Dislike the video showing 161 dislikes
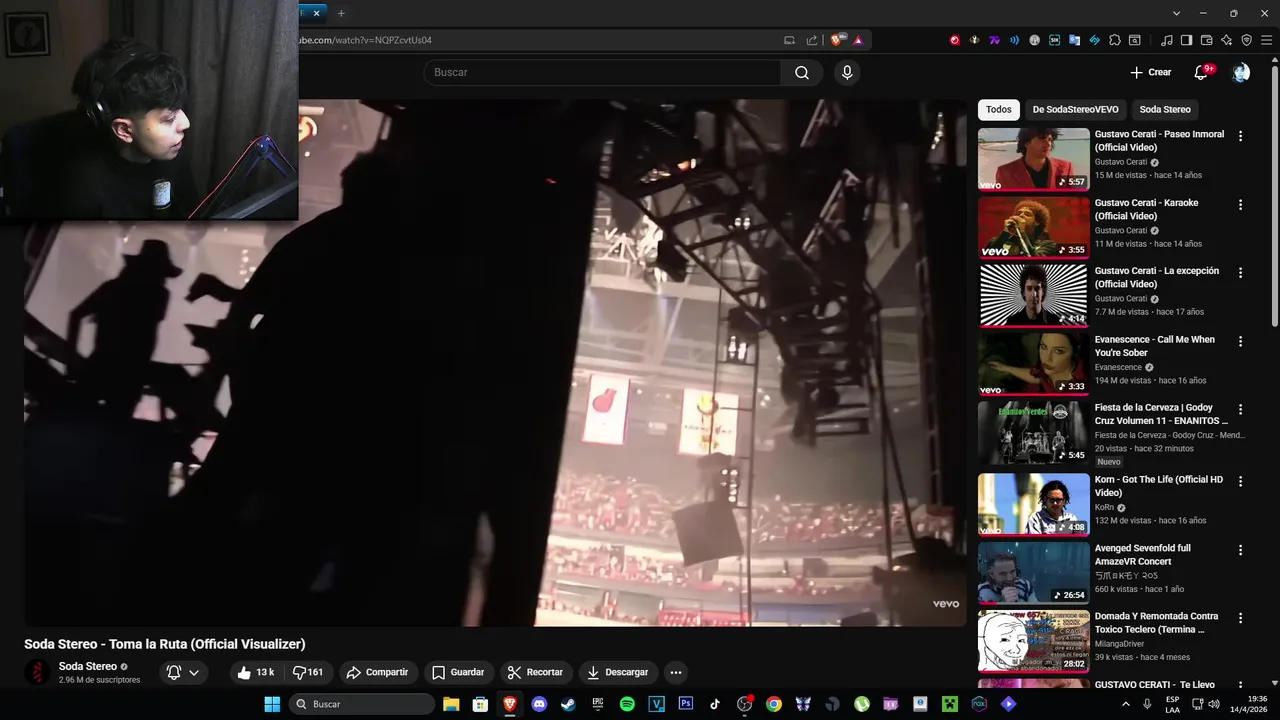 coord(308,672)
